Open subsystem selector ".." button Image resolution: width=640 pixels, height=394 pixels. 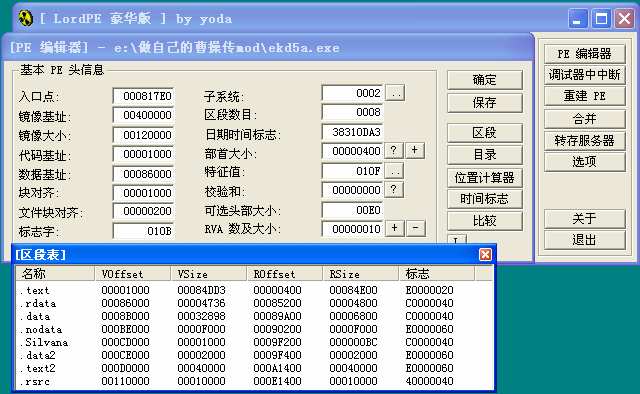click(x=395, y=93)
